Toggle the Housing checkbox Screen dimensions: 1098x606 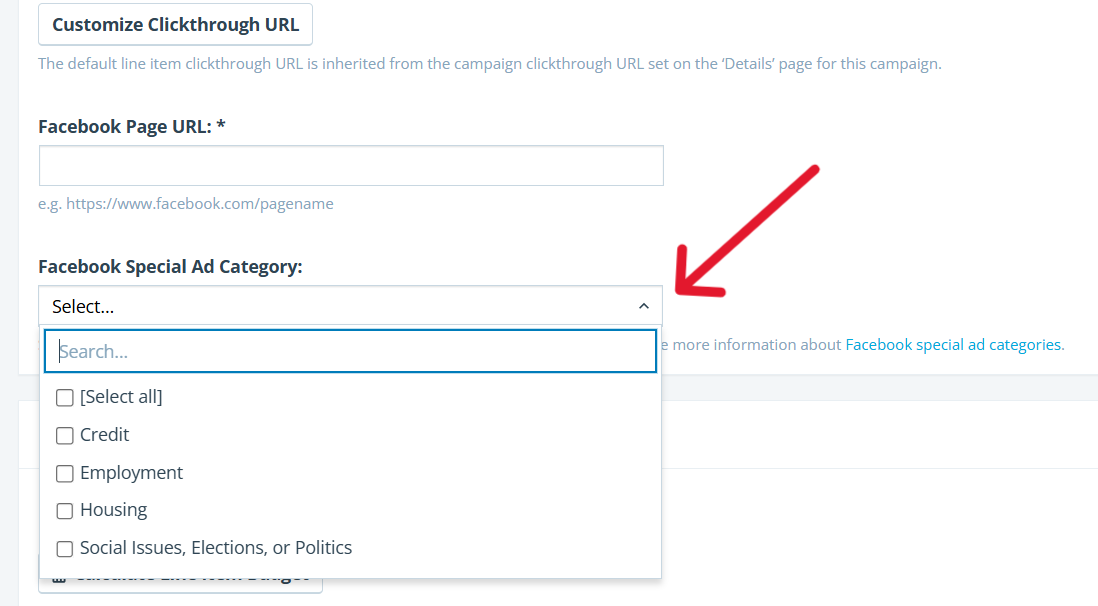click(65, 511)
